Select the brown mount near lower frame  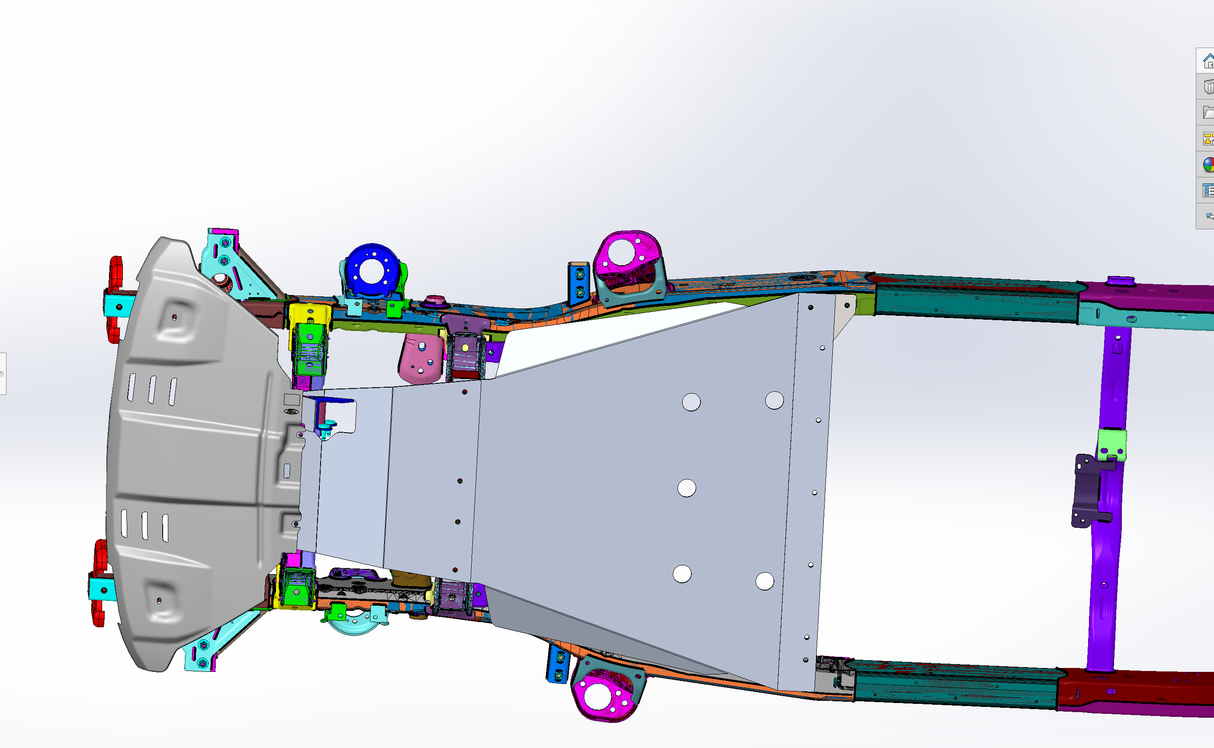(x=412, y=578)
